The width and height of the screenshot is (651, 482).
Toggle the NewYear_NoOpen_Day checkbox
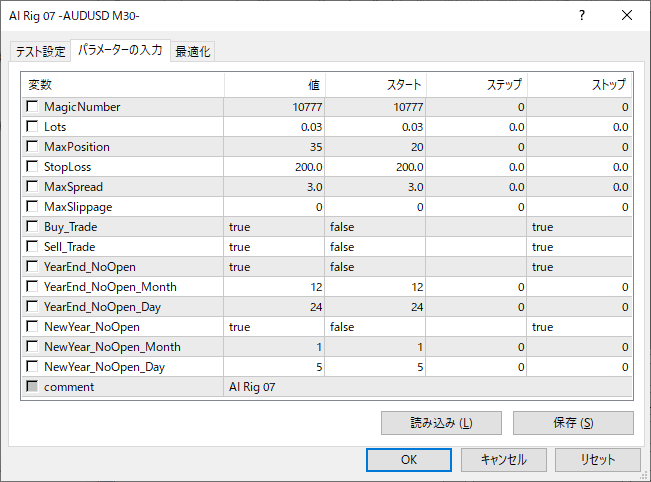pyautogui.click(x=32, y=366)
